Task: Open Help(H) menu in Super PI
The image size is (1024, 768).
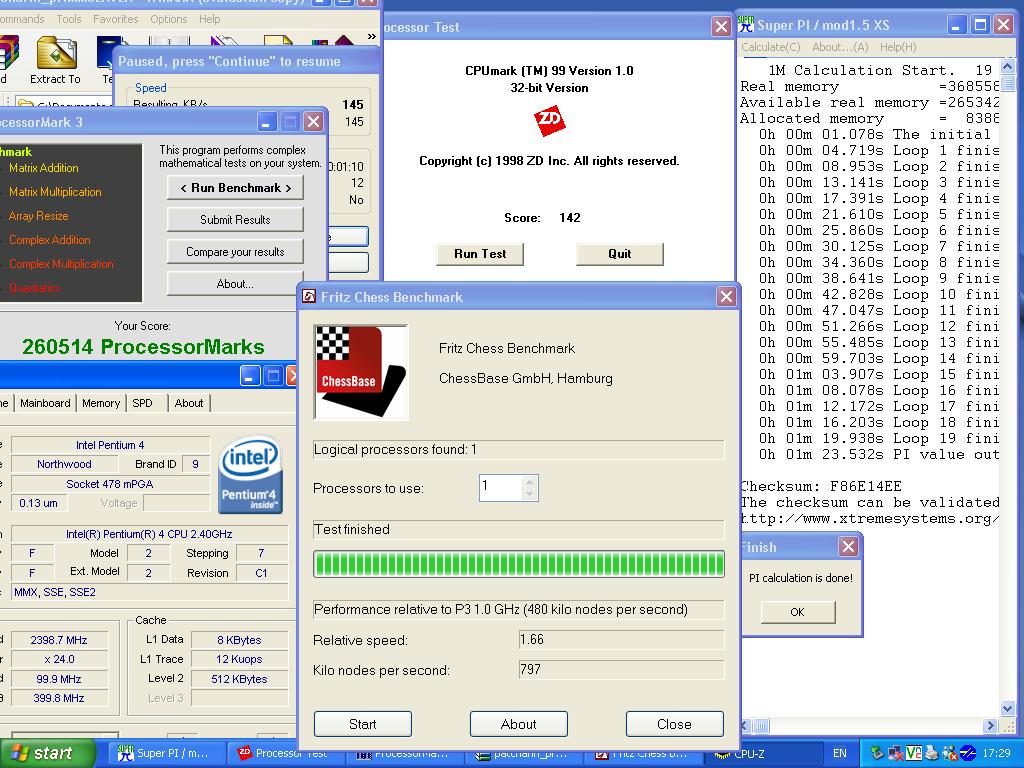Action: (x=898, y=47)
